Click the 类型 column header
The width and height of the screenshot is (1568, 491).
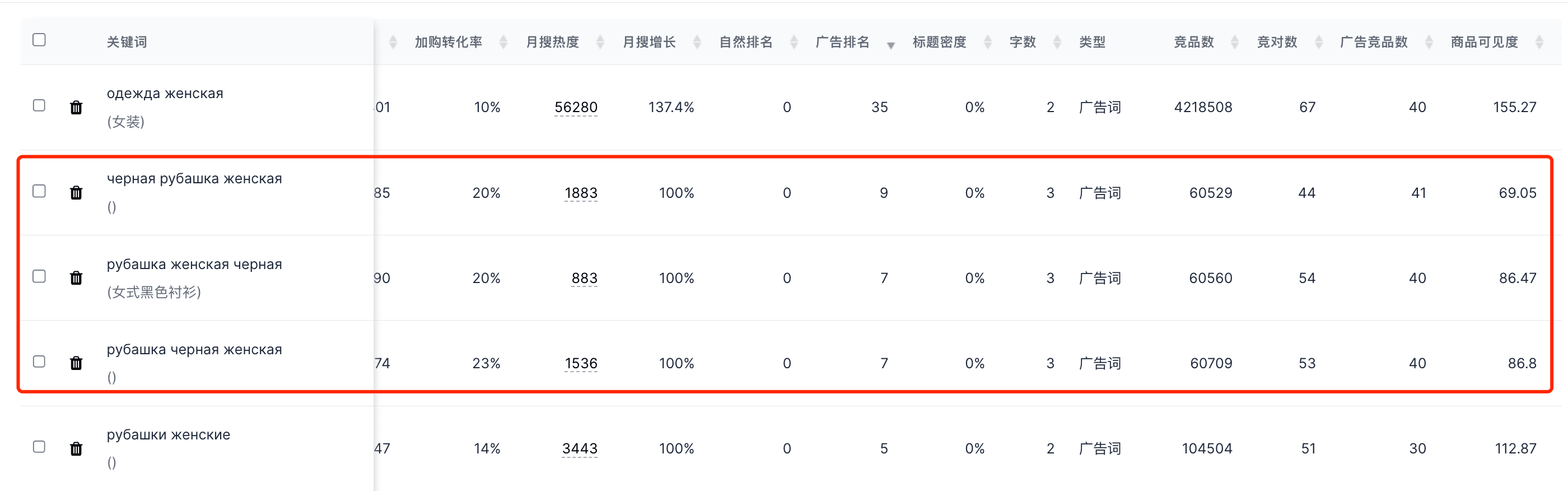1092,42
